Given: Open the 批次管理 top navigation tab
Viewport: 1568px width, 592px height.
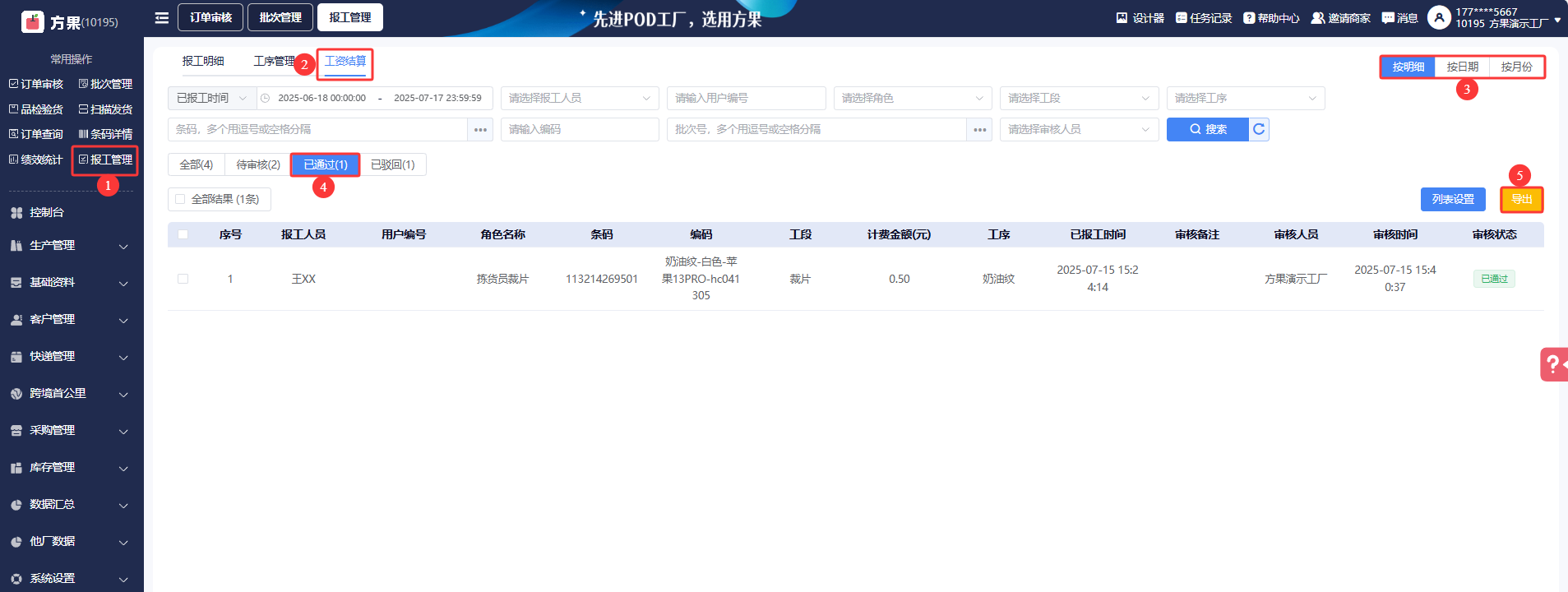Looking at the screenshot, I should tap(280, 17).
